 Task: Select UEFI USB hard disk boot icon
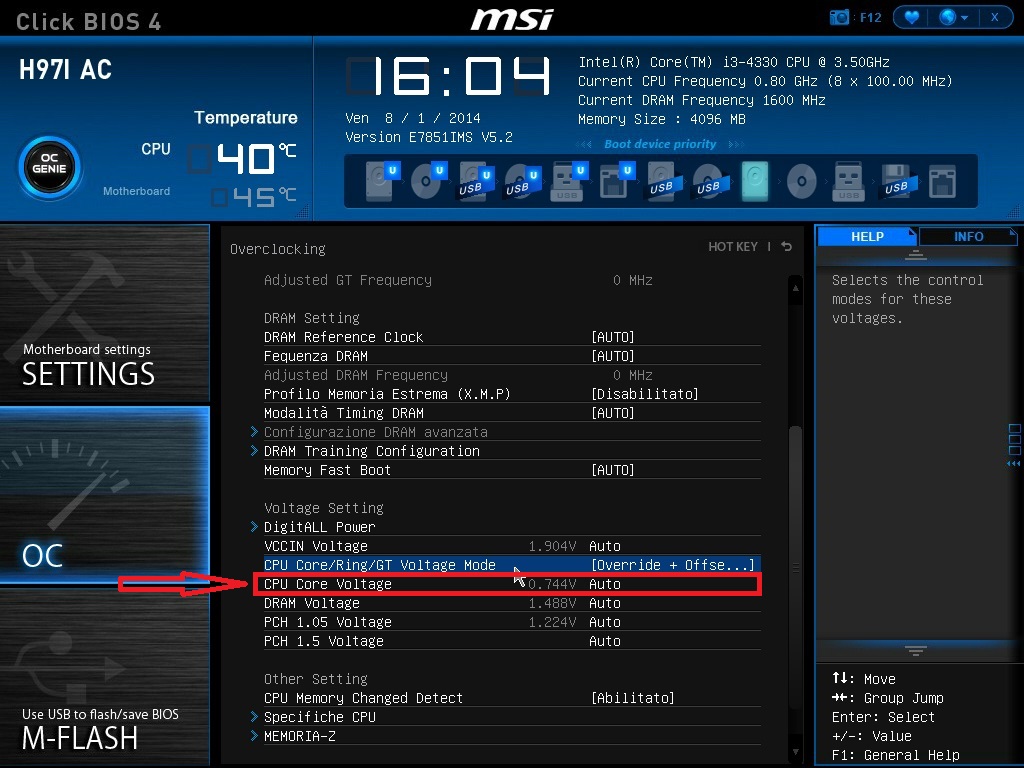[475, 181]
